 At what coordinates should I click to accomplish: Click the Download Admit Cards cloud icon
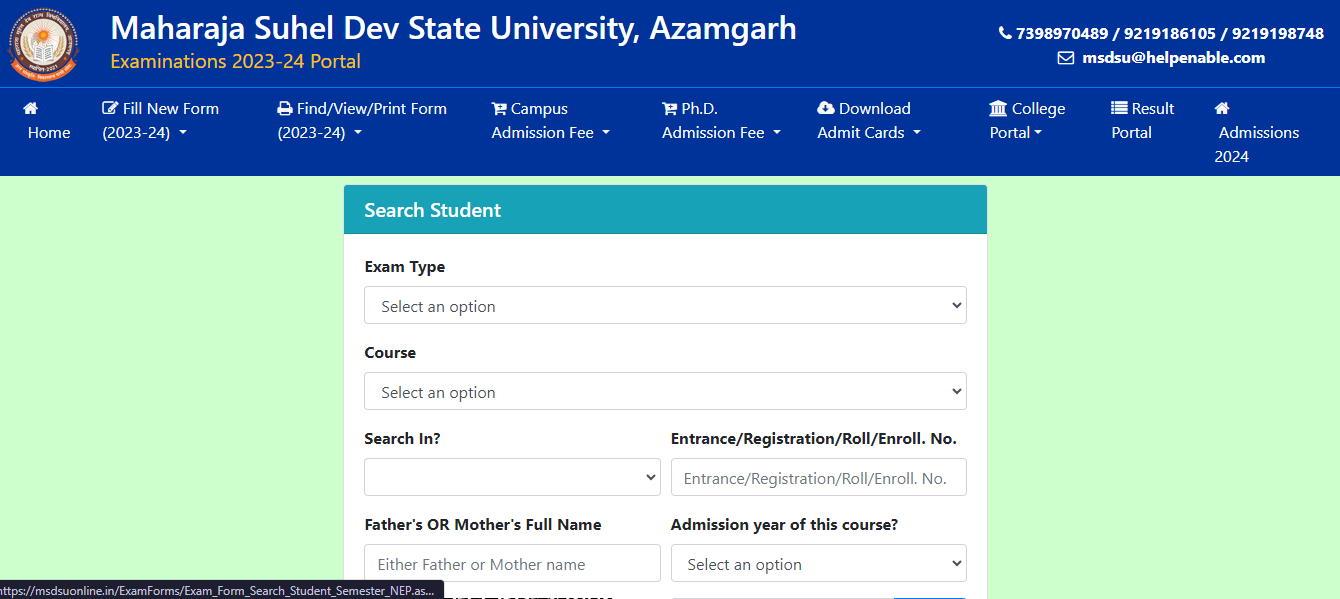(x=826, y=108)
